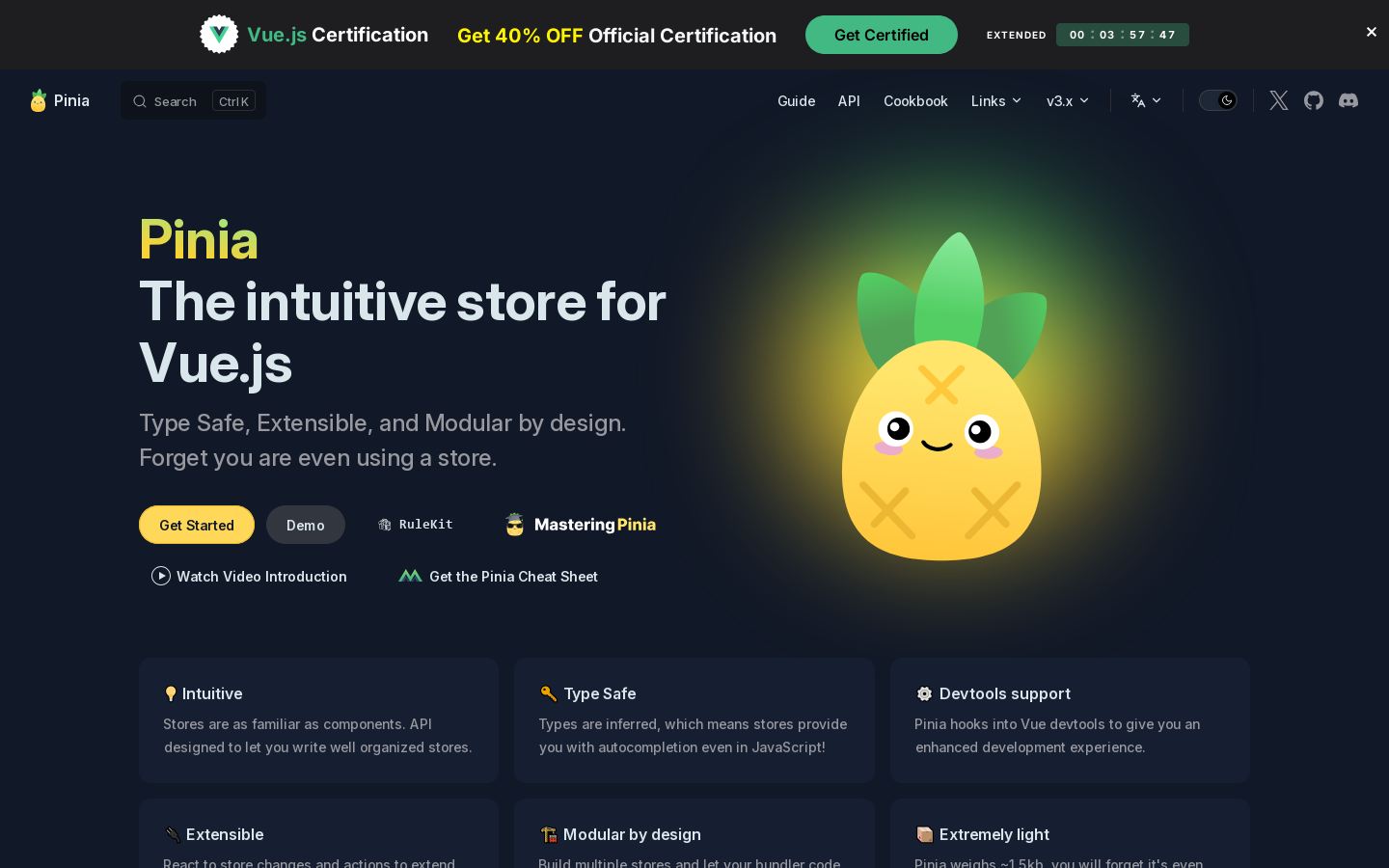Click the Modular by design crane icon

pos(549,834)
